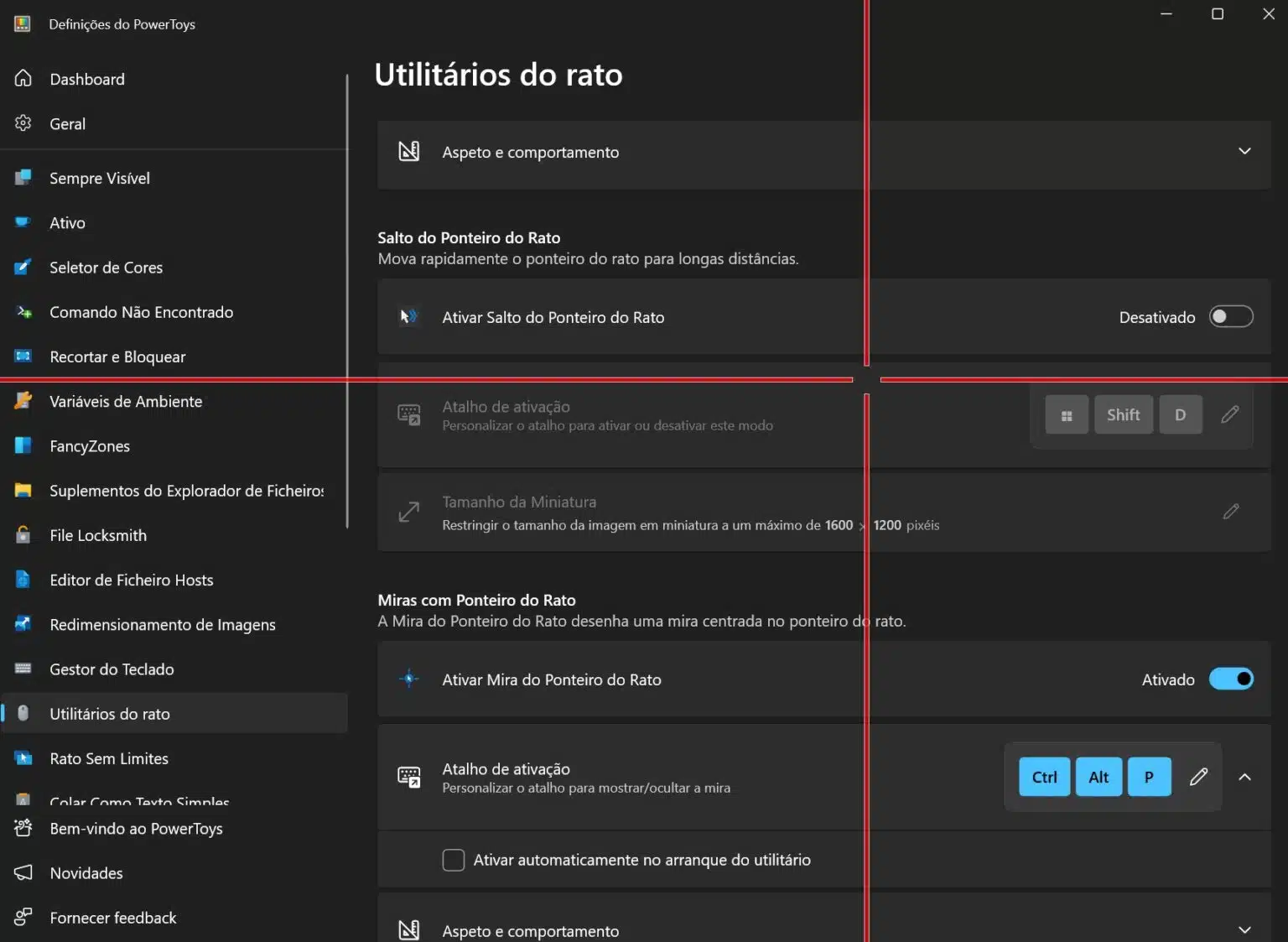Click the Novidades megaphone icon
This screenshot has height=942, width=1288.
(23, 872)
